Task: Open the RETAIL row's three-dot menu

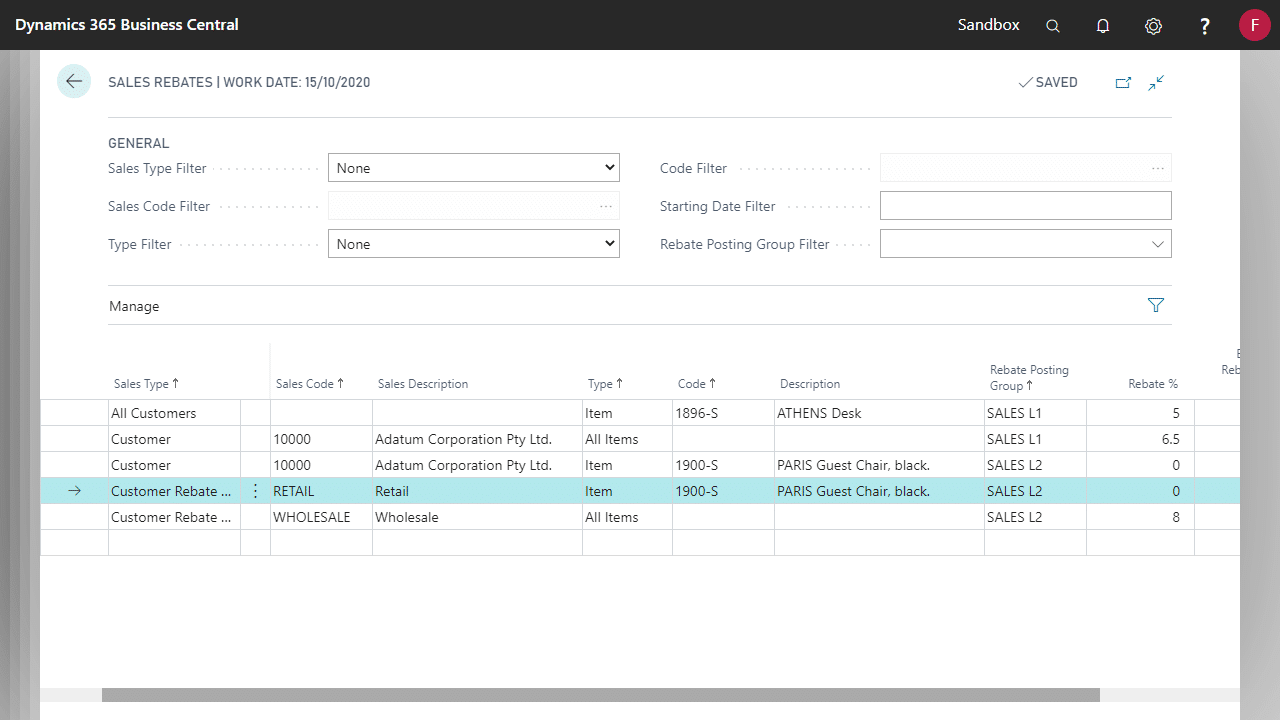Action: pyautogui.click(x=255, y=491)
